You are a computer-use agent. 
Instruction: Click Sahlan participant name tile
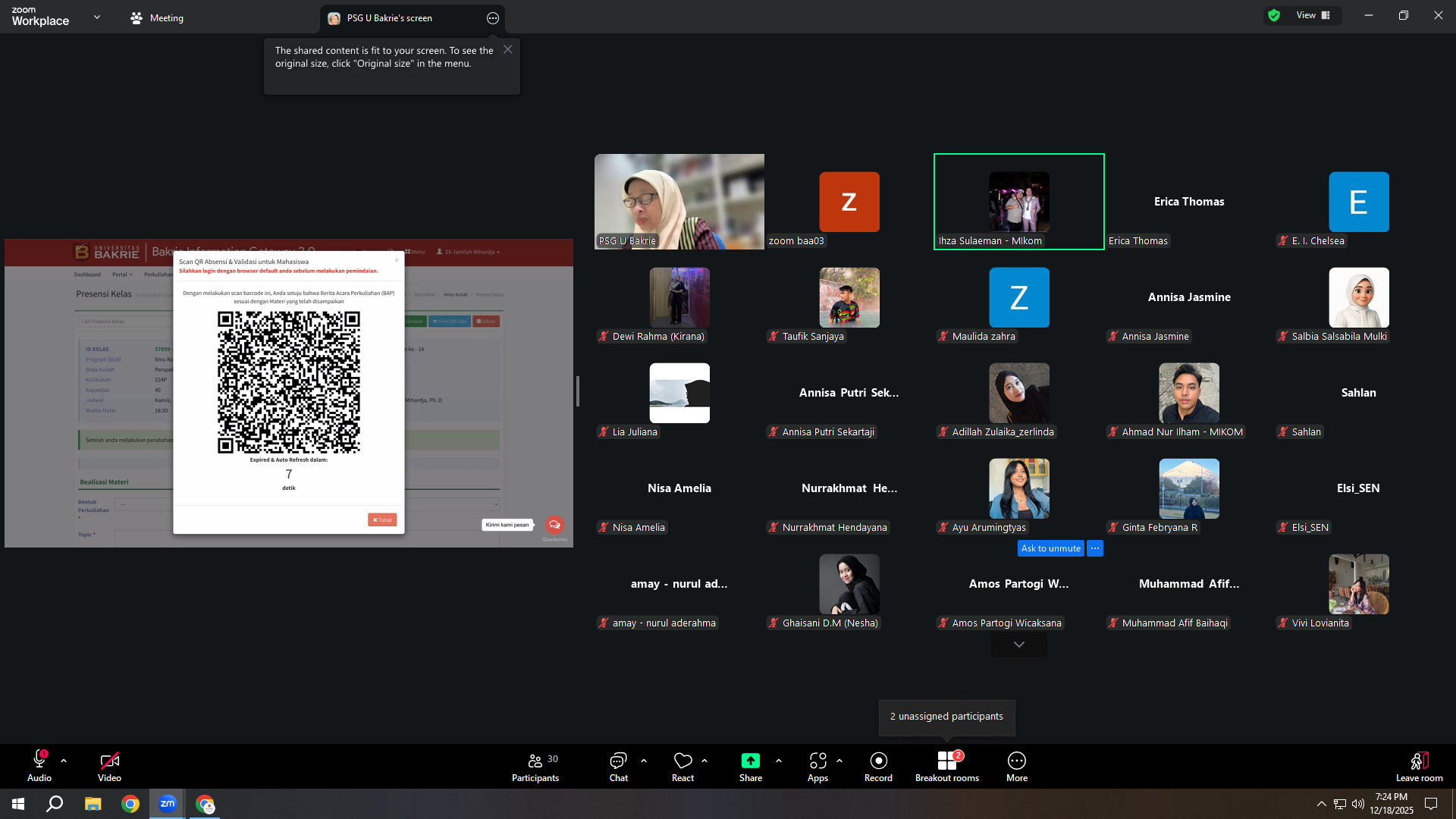[1359, 393]
